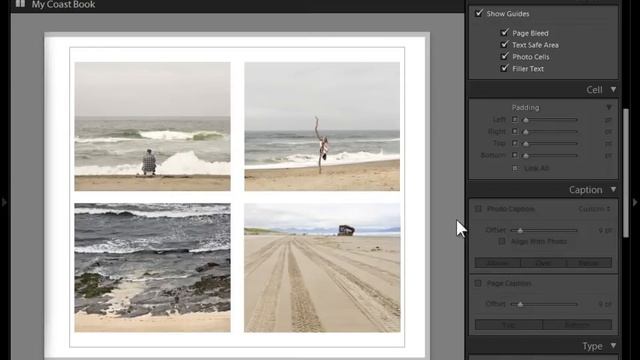The height and width of the screenshot is (360, 640).
Task: Select the driftwood on beach photo
Action: (x=322, y=126)
